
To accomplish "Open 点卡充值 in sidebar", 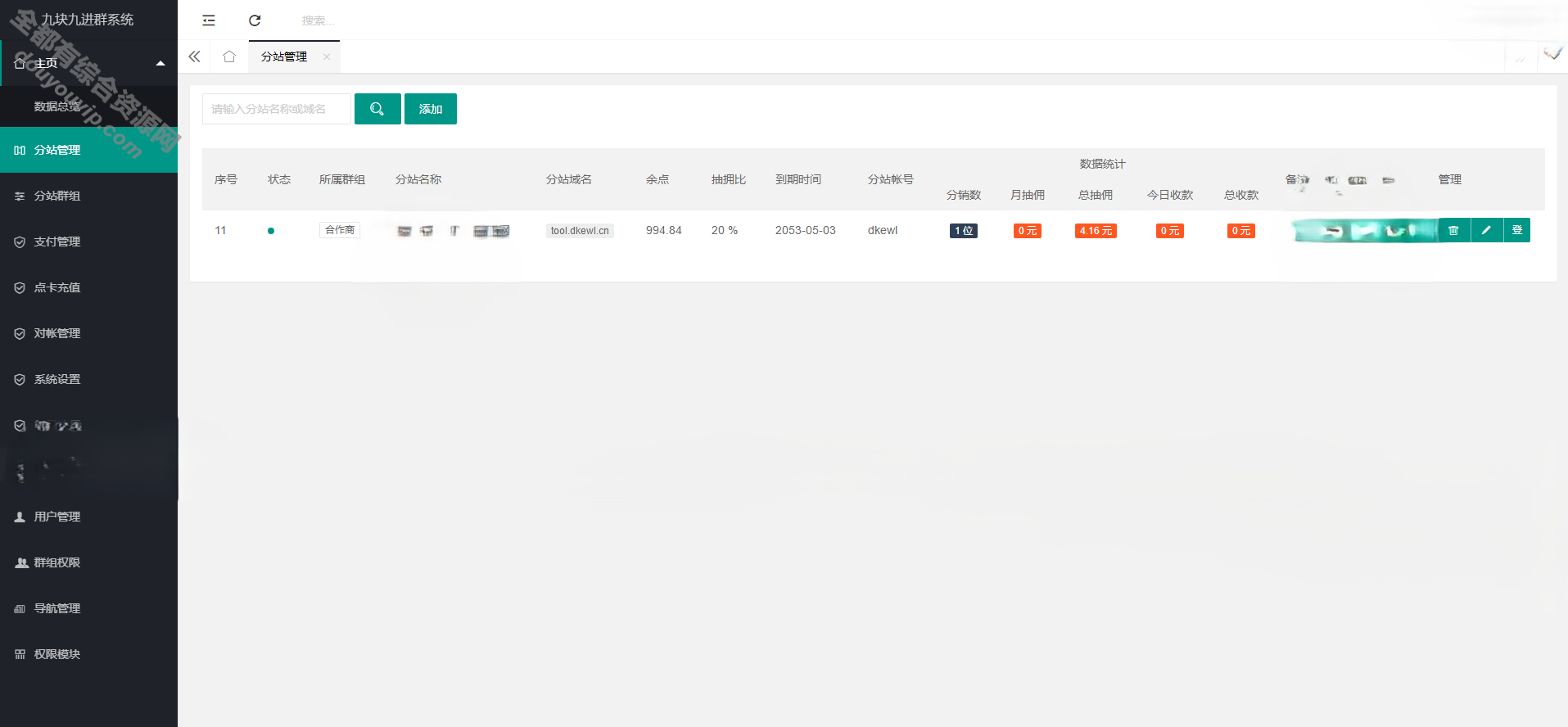I will click(x=88, y=287).
